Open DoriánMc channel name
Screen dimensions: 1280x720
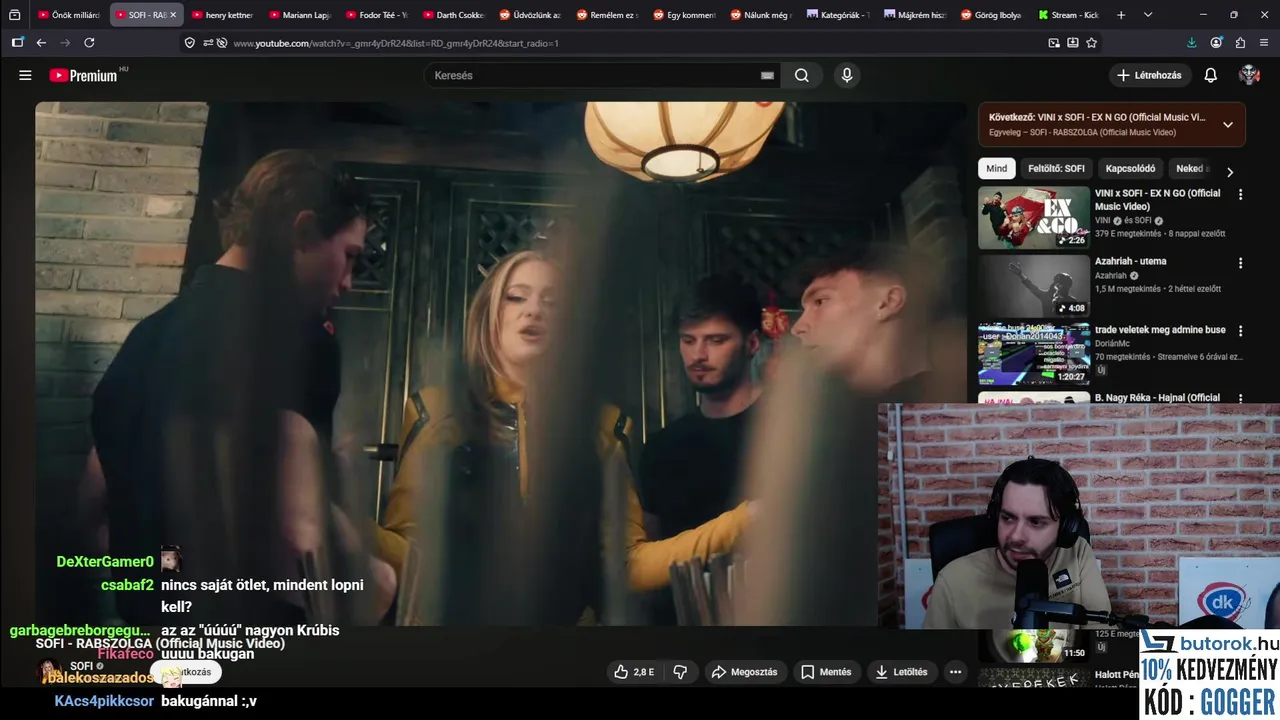[x=1114, y=343]
